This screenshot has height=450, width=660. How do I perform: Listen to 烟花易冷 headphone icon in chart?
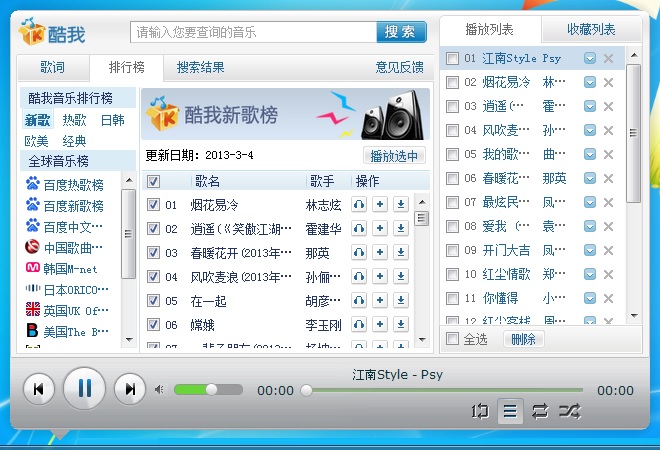359,205
